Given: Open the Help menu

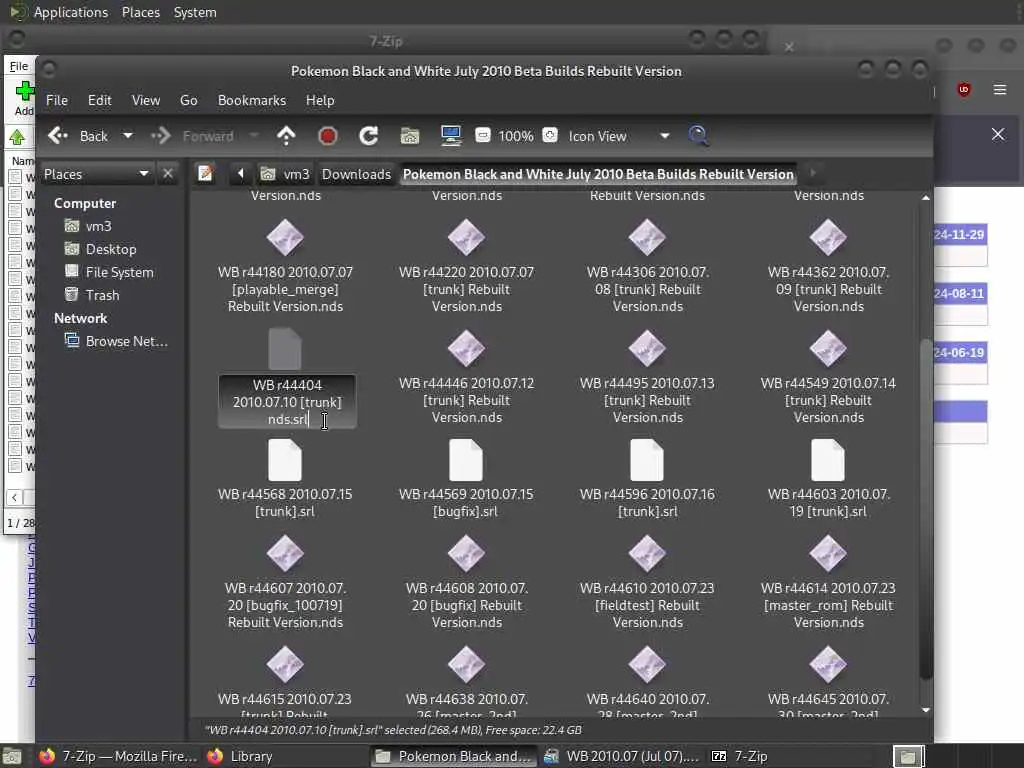Looking at the screenshot, I should [320, 100].
